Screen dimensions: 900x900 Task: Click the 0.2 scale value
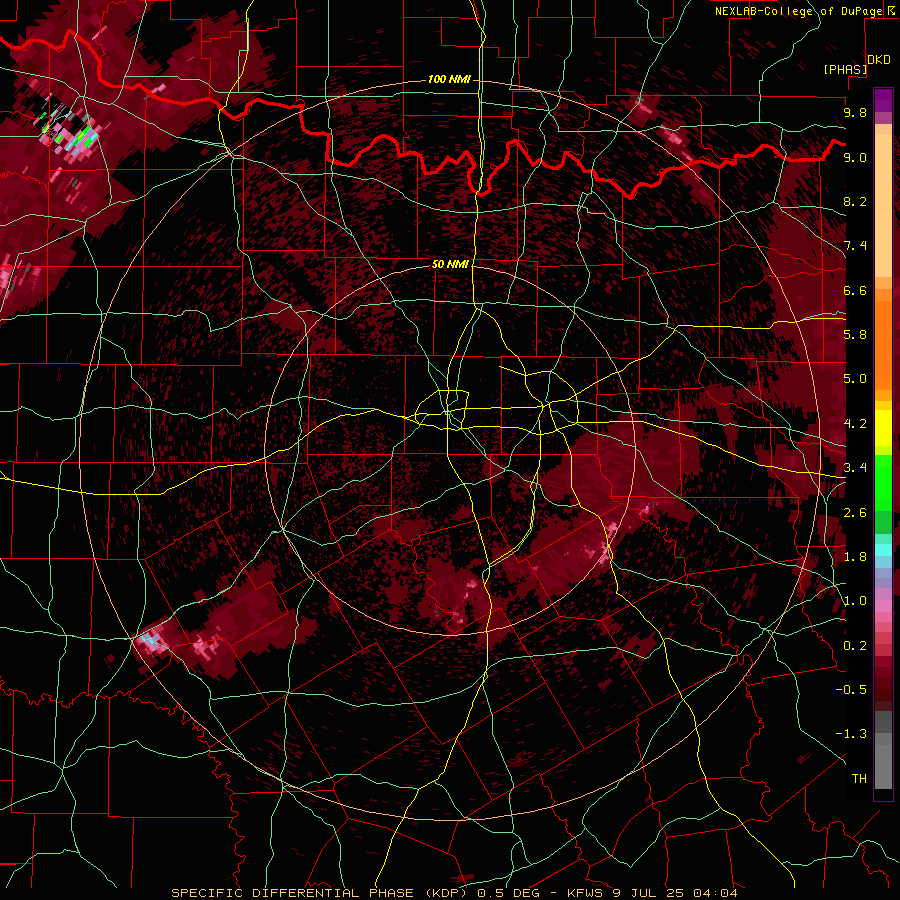coord(855,646)
